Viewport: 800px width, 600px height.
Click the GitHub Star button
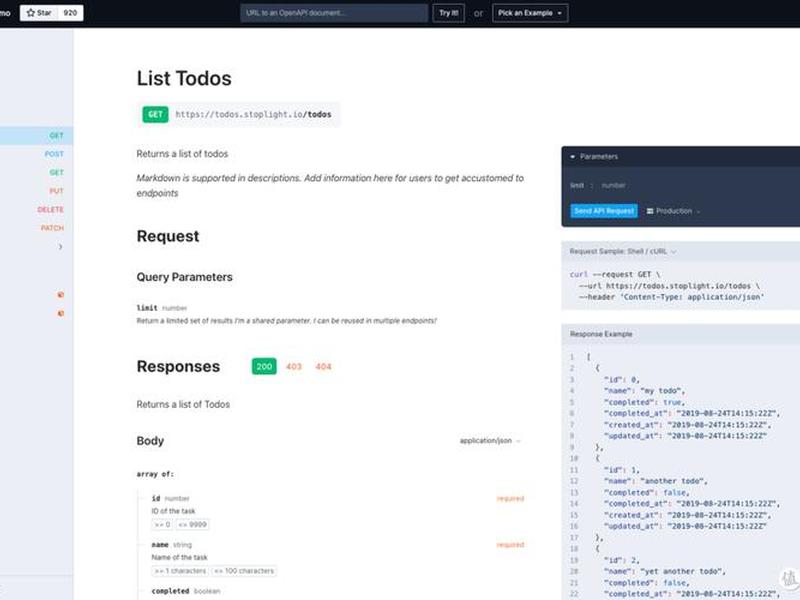pos(39,13)
